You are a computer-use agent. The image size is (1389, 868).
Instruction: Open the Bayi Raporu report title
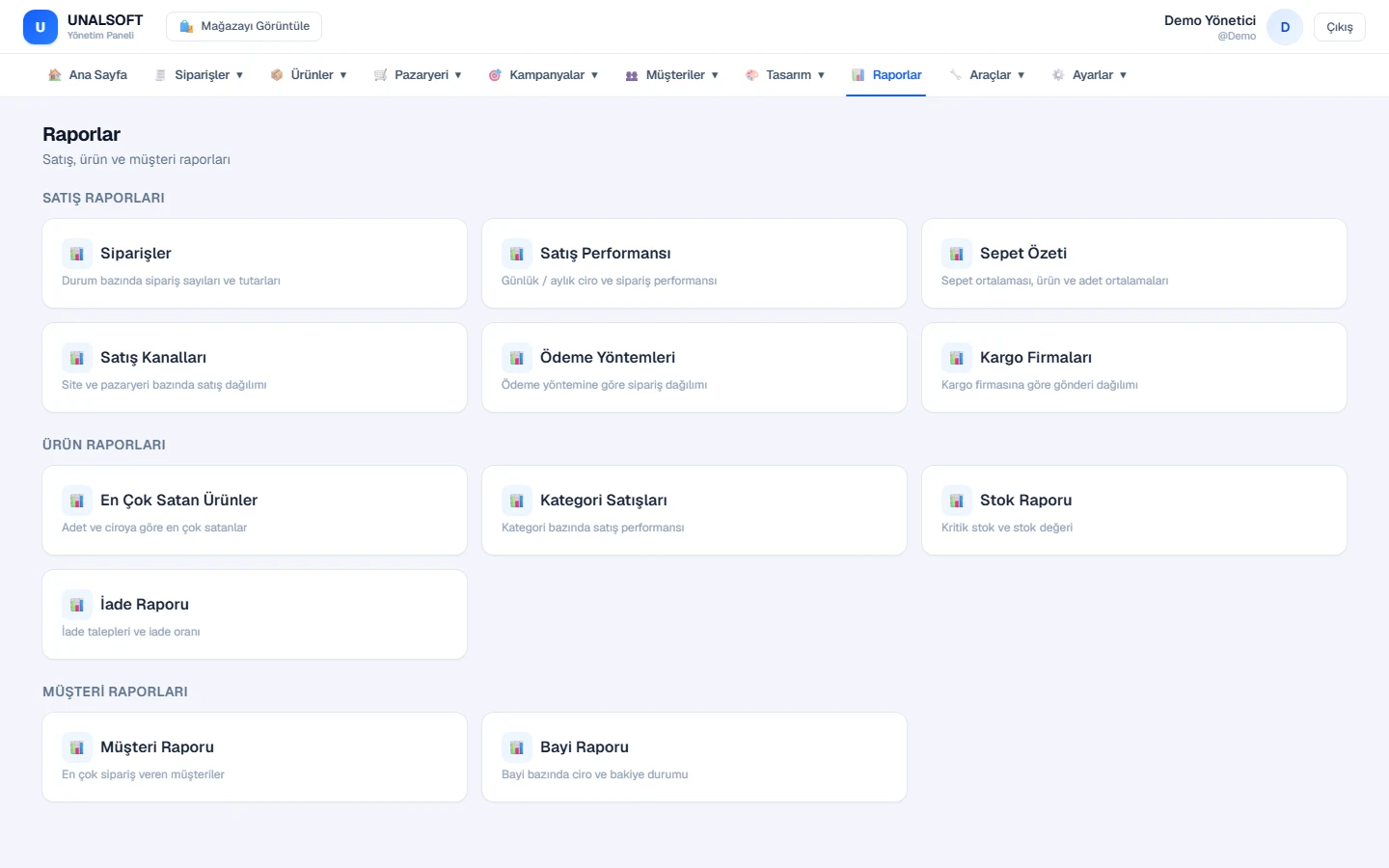pyautogui.click(x=584, y=747)
